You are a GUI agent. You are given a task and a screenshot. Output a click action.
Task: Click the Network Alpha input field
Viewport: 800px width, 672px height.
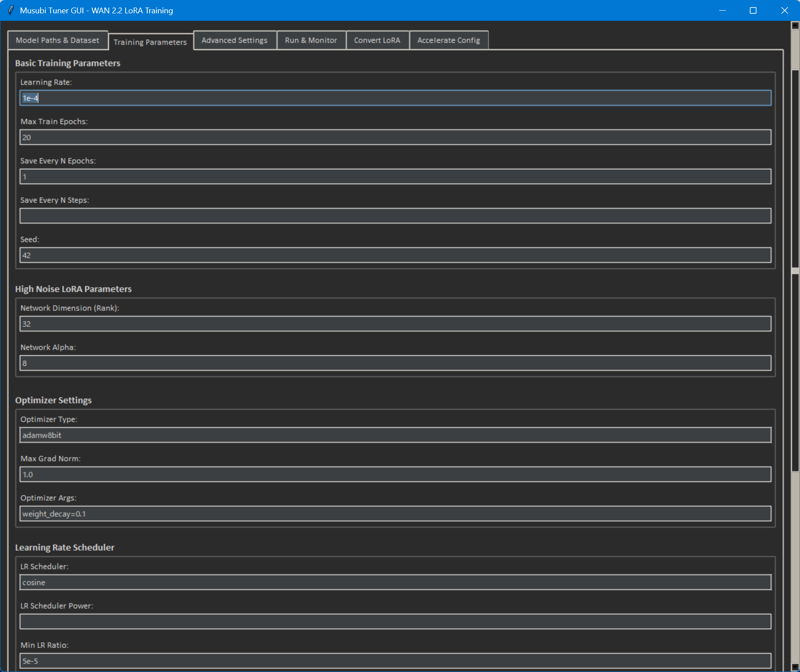(395, 363)
